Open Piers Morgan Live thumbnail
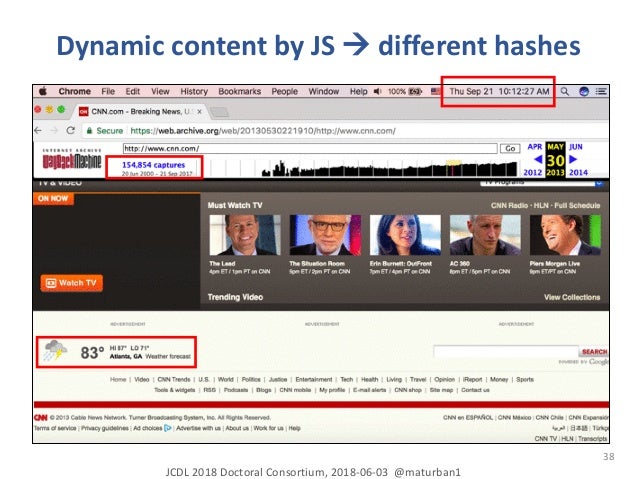This screenshot has height=479, width=638. point(565,235)
